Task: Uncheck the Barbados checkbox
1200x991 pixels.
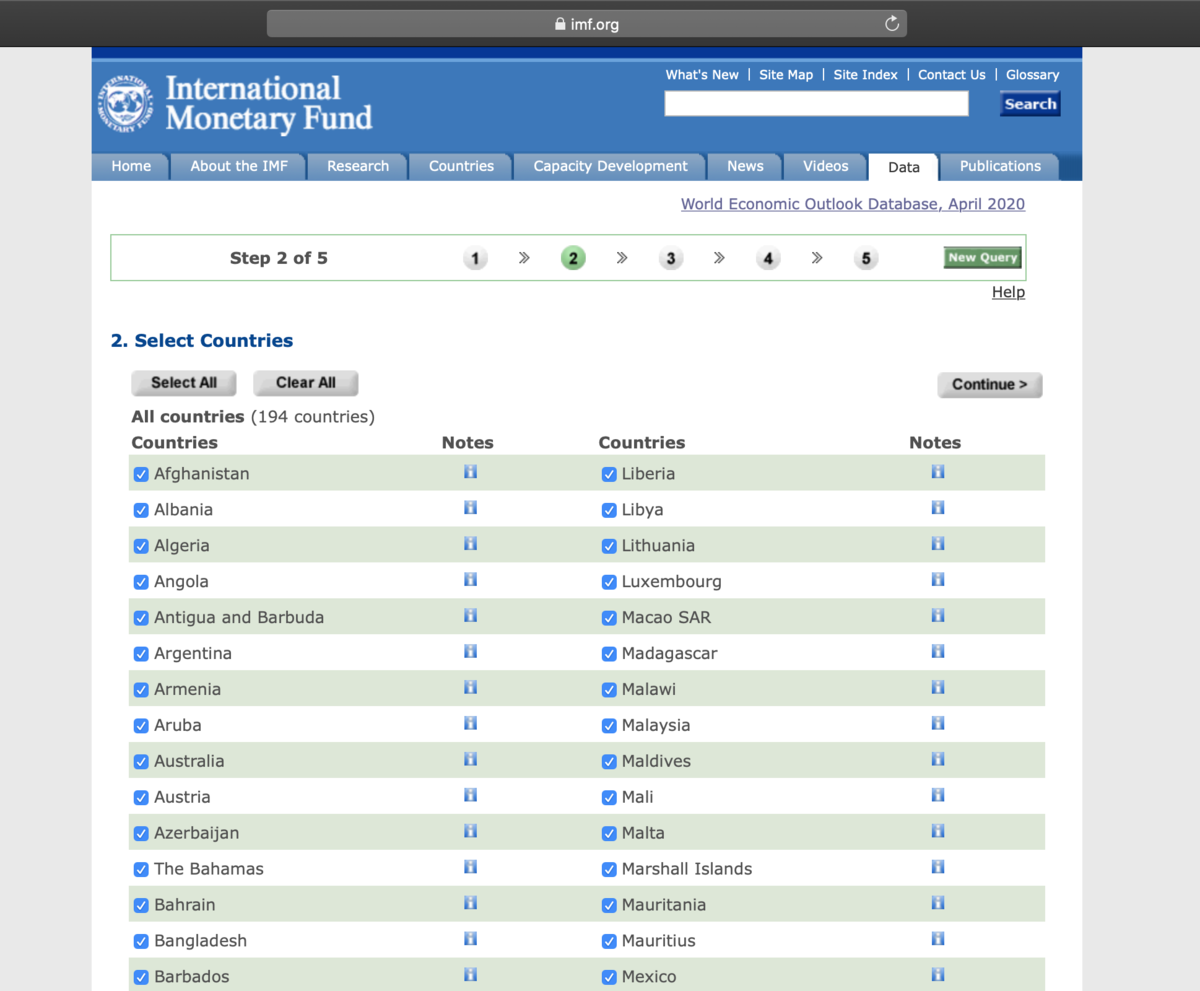Action: [x=141, y=977]
